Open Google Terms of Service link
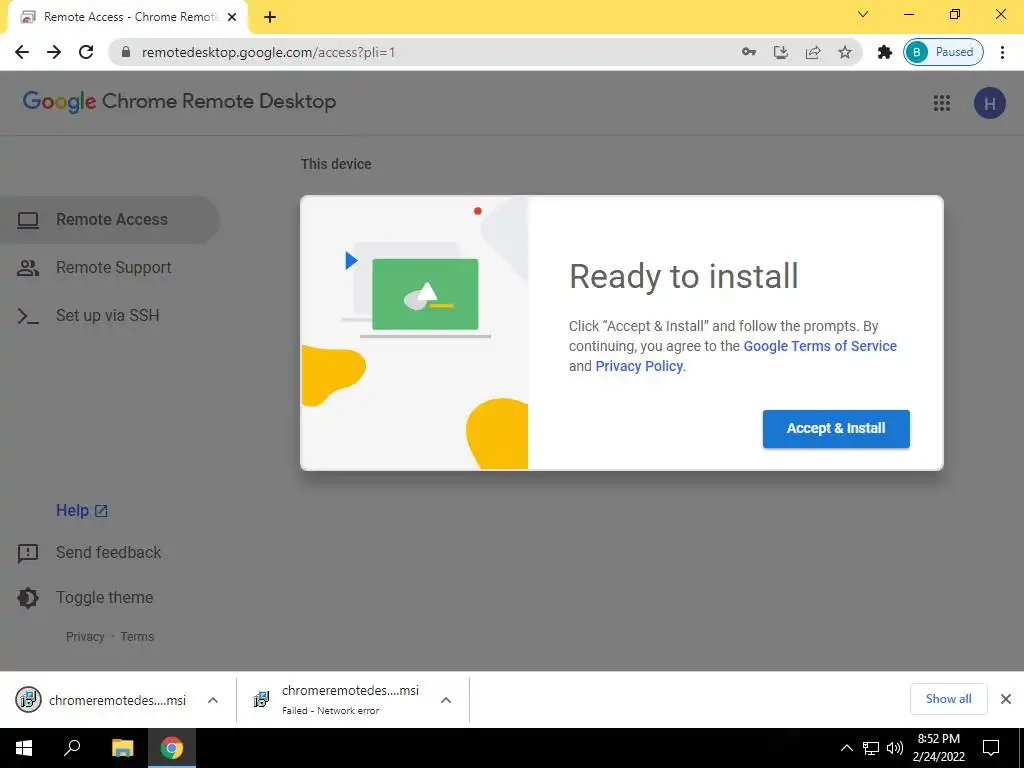1024x768 pixels. point(820,346)
